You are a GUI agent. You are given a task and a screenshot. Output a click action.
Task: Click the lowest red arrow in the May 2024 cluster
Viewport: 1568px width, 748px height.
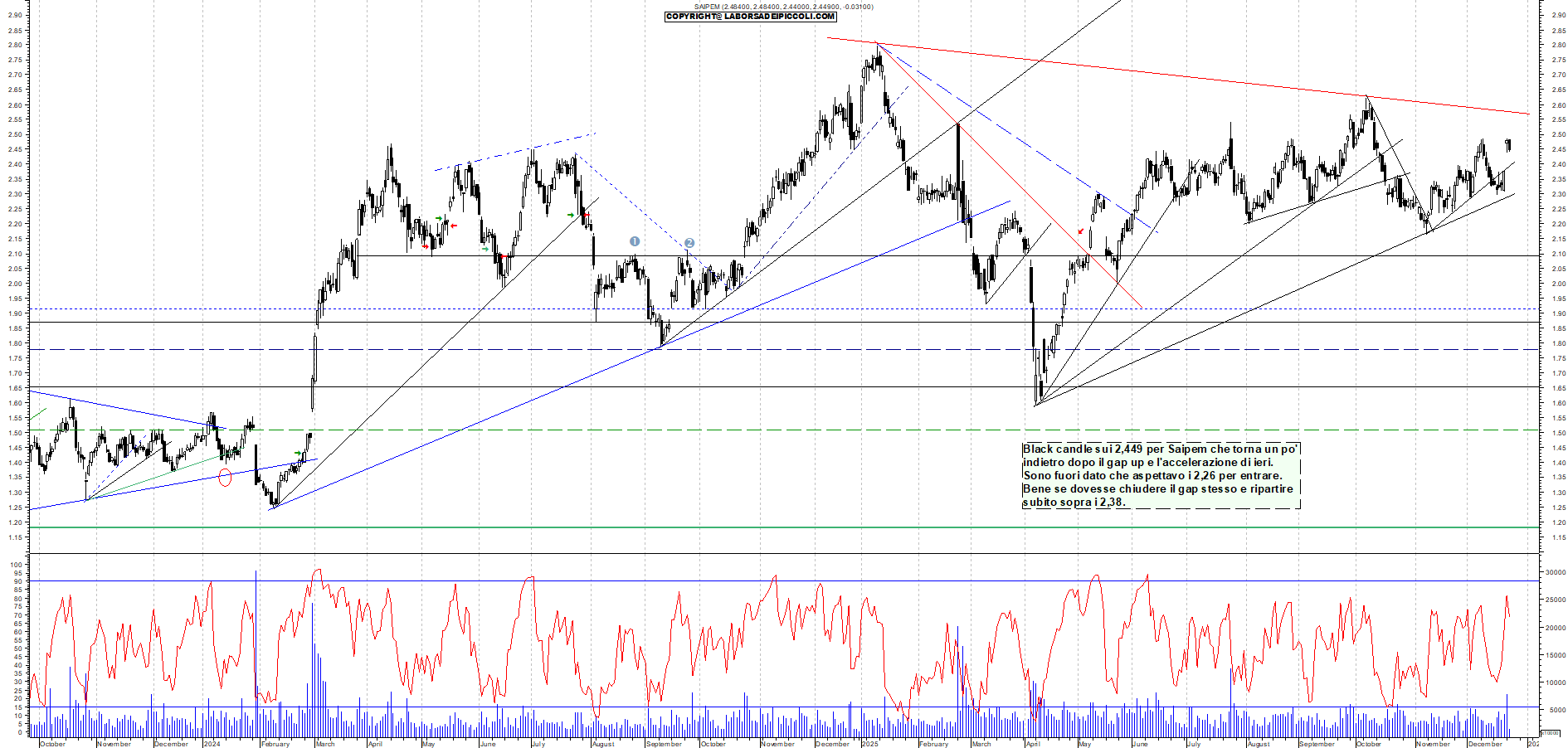426,246
